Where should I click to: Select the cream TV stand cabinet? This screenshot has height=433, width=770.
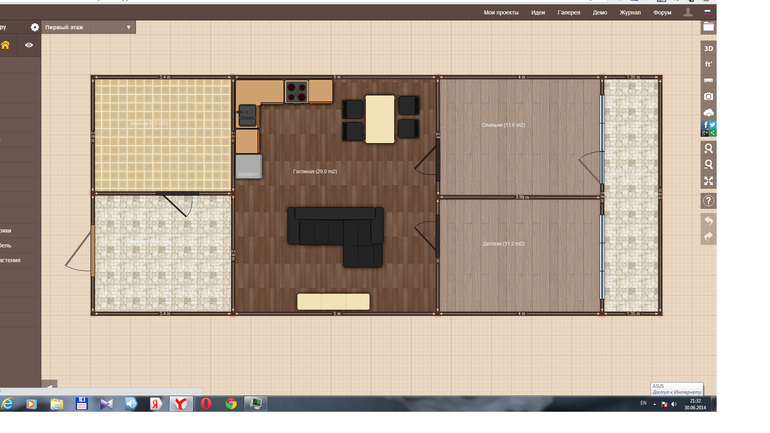point(333,301)
